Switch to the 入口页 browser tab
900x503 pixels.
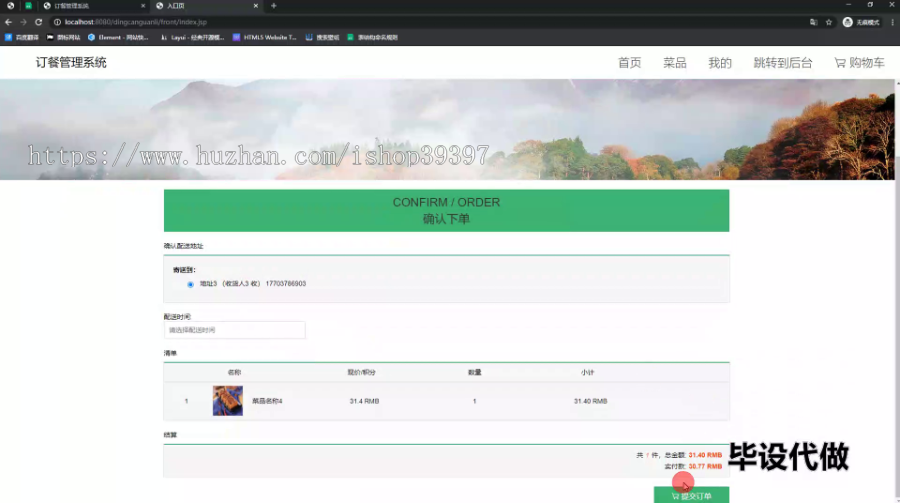(x=207, y=6)
